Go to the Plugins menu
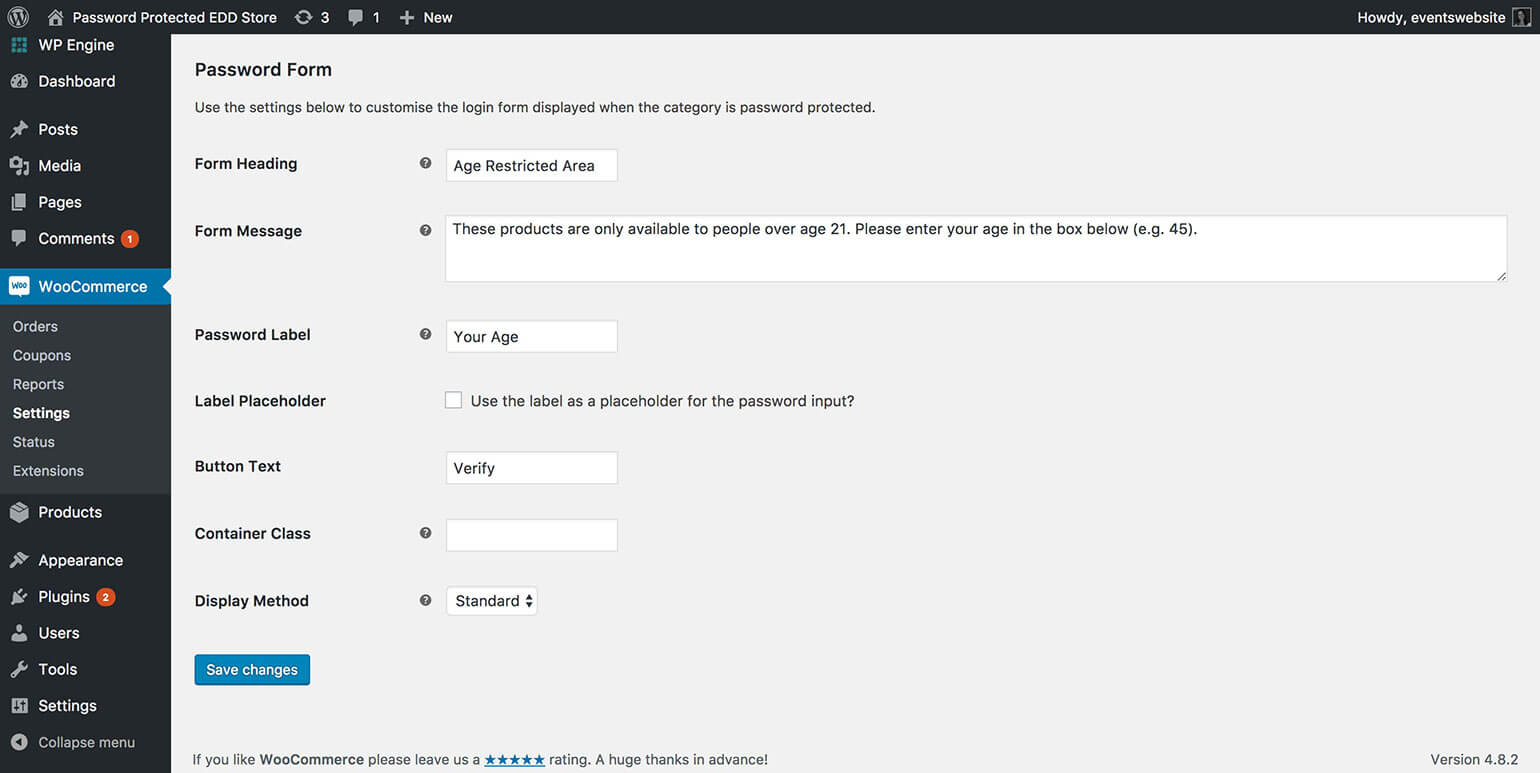Viewport: 1540px width, 773px height. [x=64, y=596]
